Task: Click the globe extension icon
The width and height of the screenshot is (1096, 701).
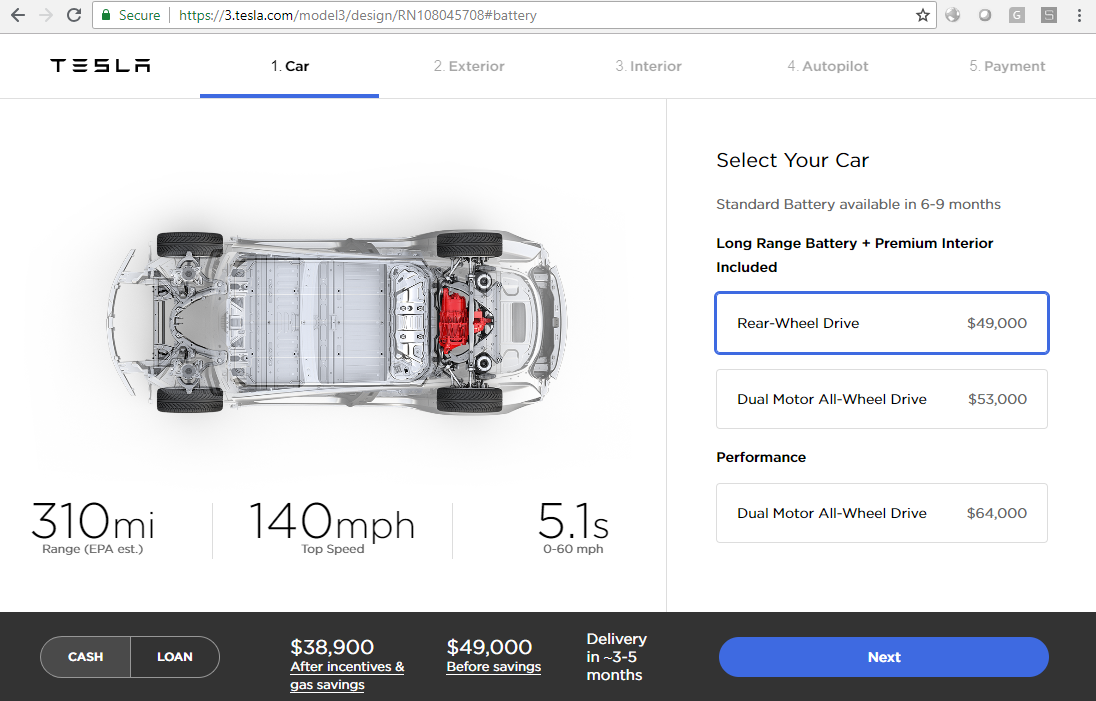Action: pos(953,15)
